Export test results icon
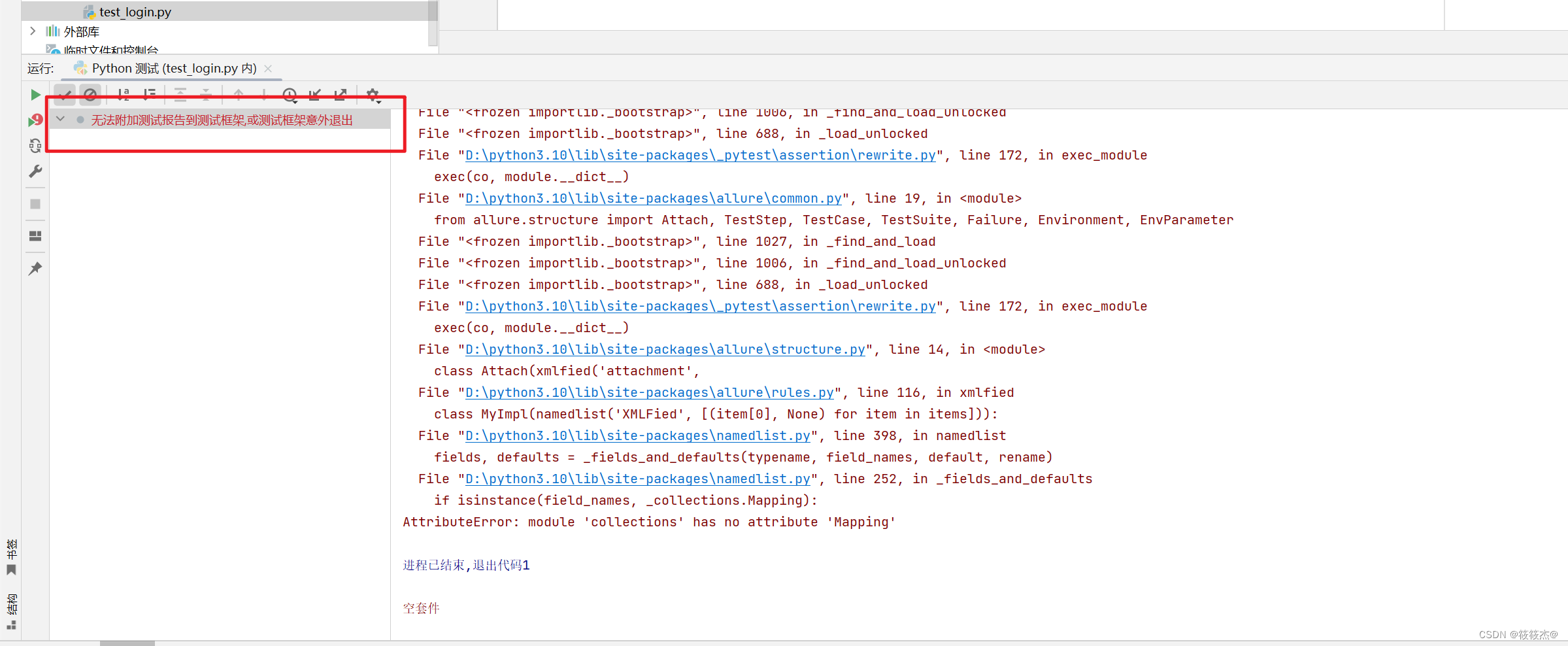The height and width of the screenshot is (646, 1568). click(341, 95)
